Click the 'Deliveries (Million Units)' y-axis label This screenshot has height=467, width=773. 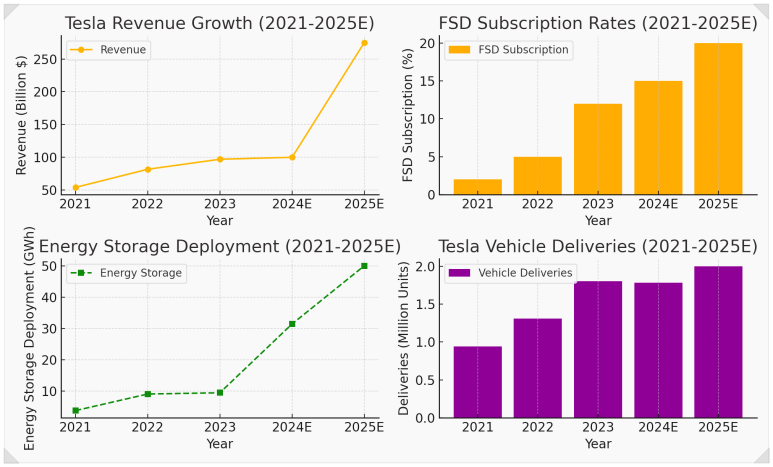coord(403,338)
